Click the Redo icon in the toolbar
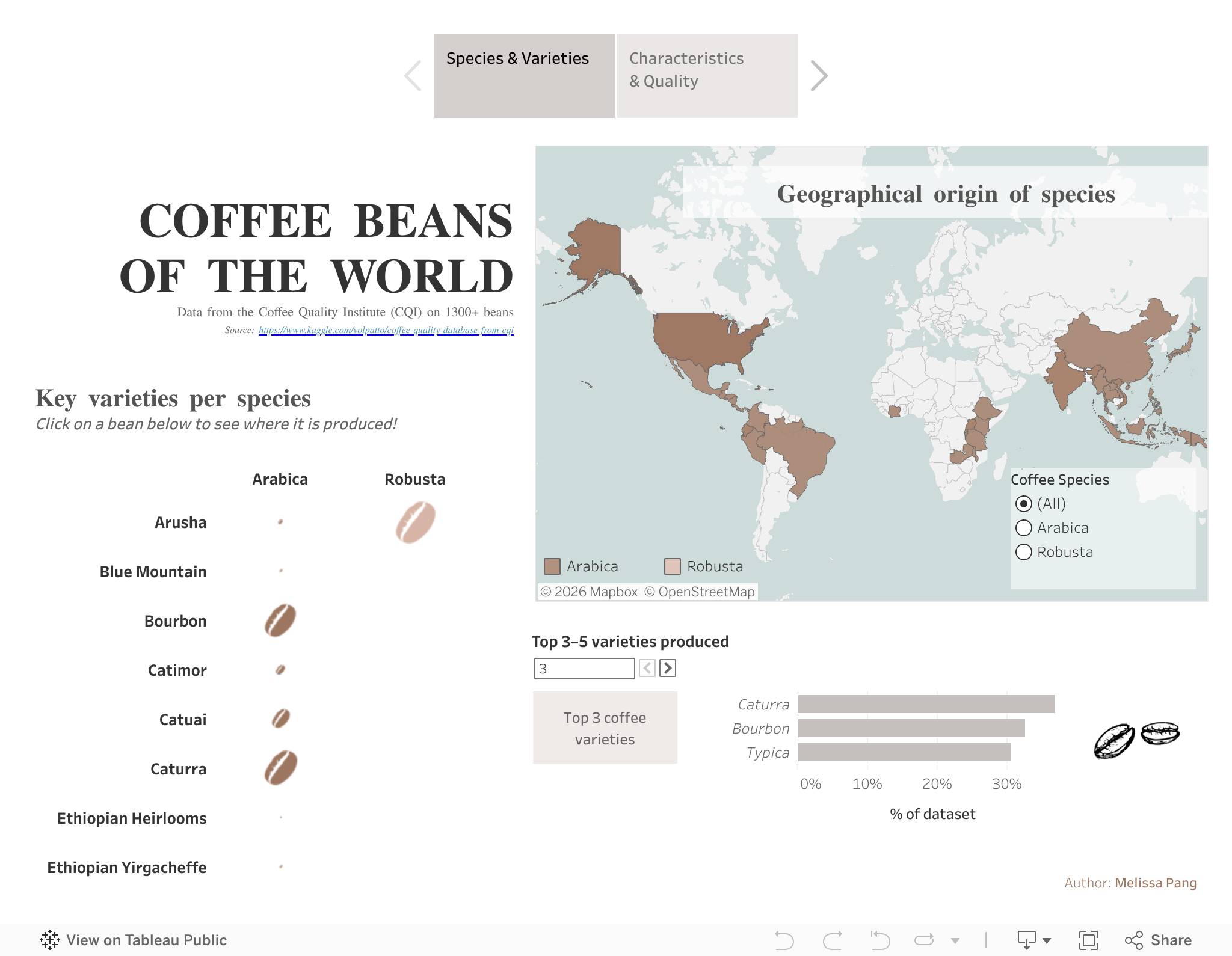The height and width of the screenshot is (956, 1232). coord(833,940)
